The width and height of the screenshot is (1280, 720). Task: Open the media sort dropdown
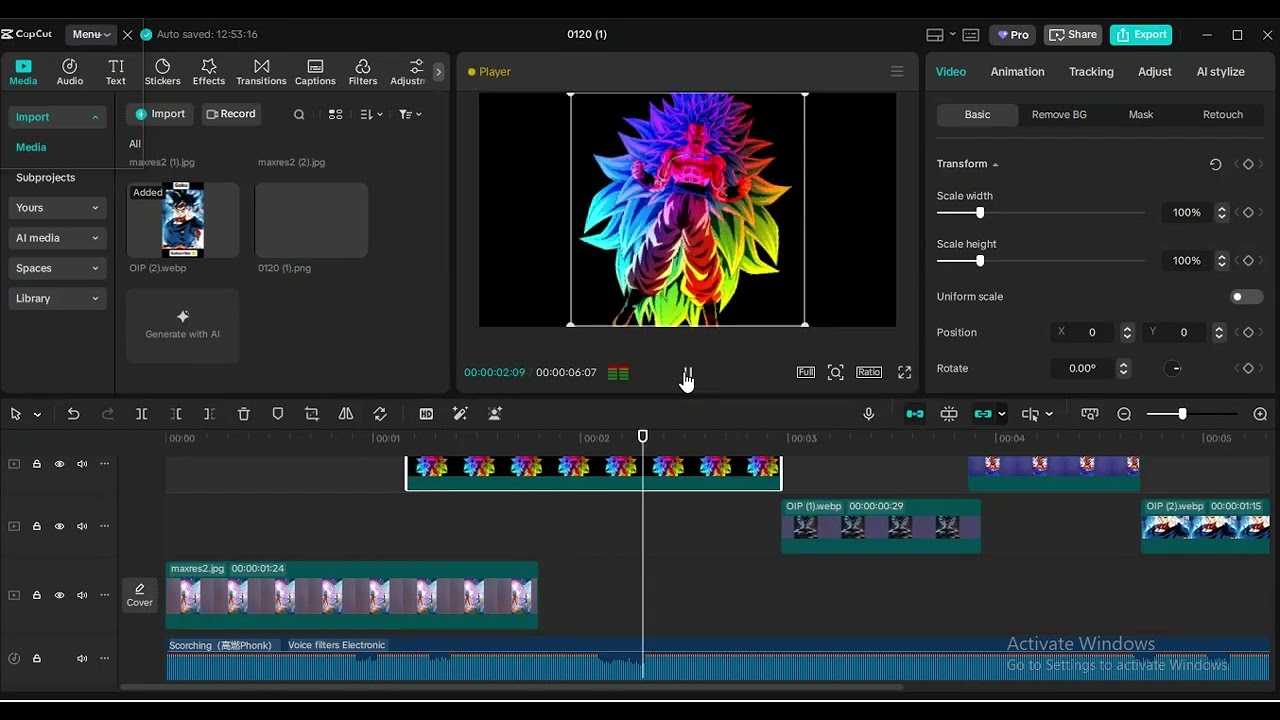[x=371, y=115]
